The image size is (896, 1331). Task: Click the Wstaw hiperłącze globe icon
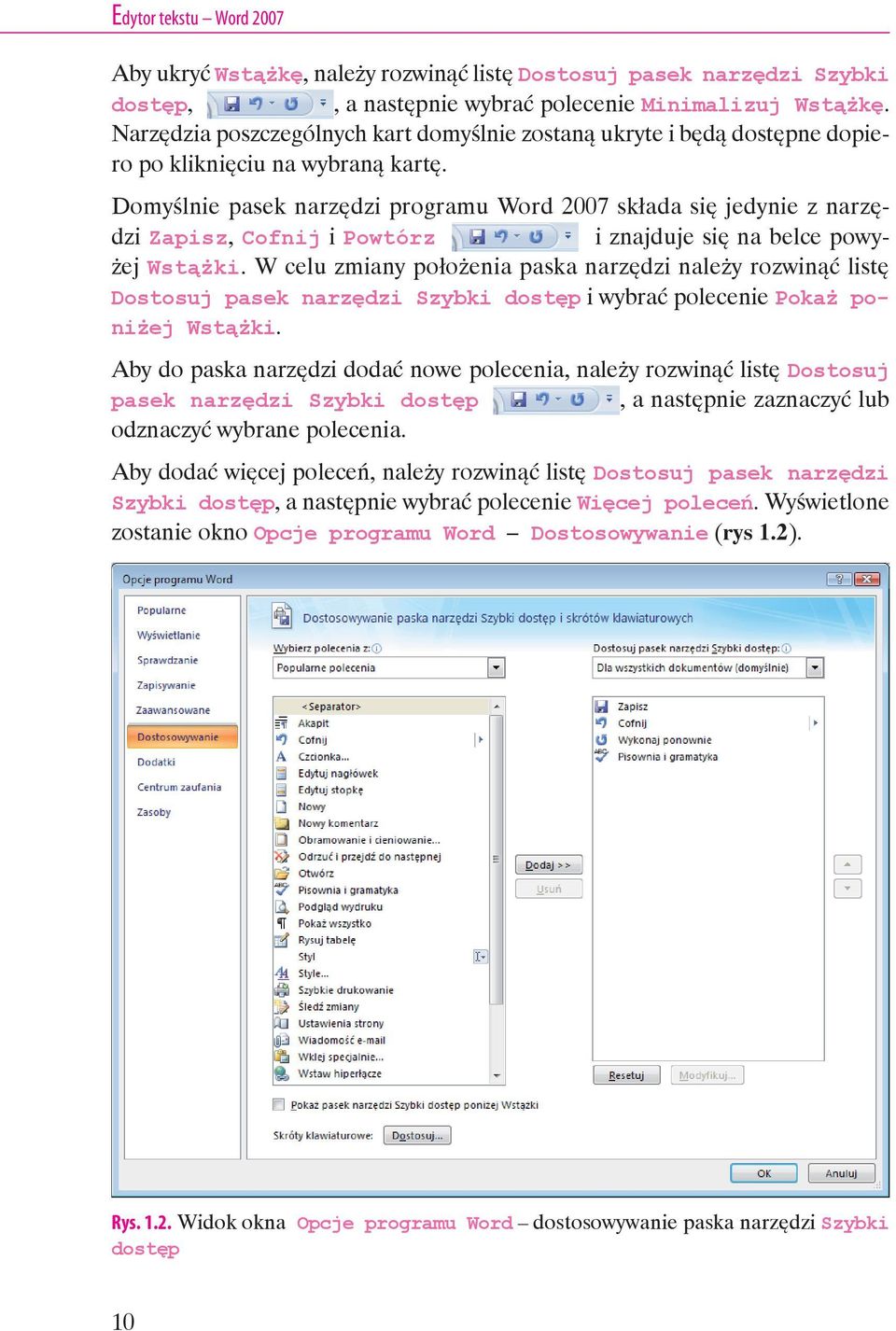coord(281,1074)
